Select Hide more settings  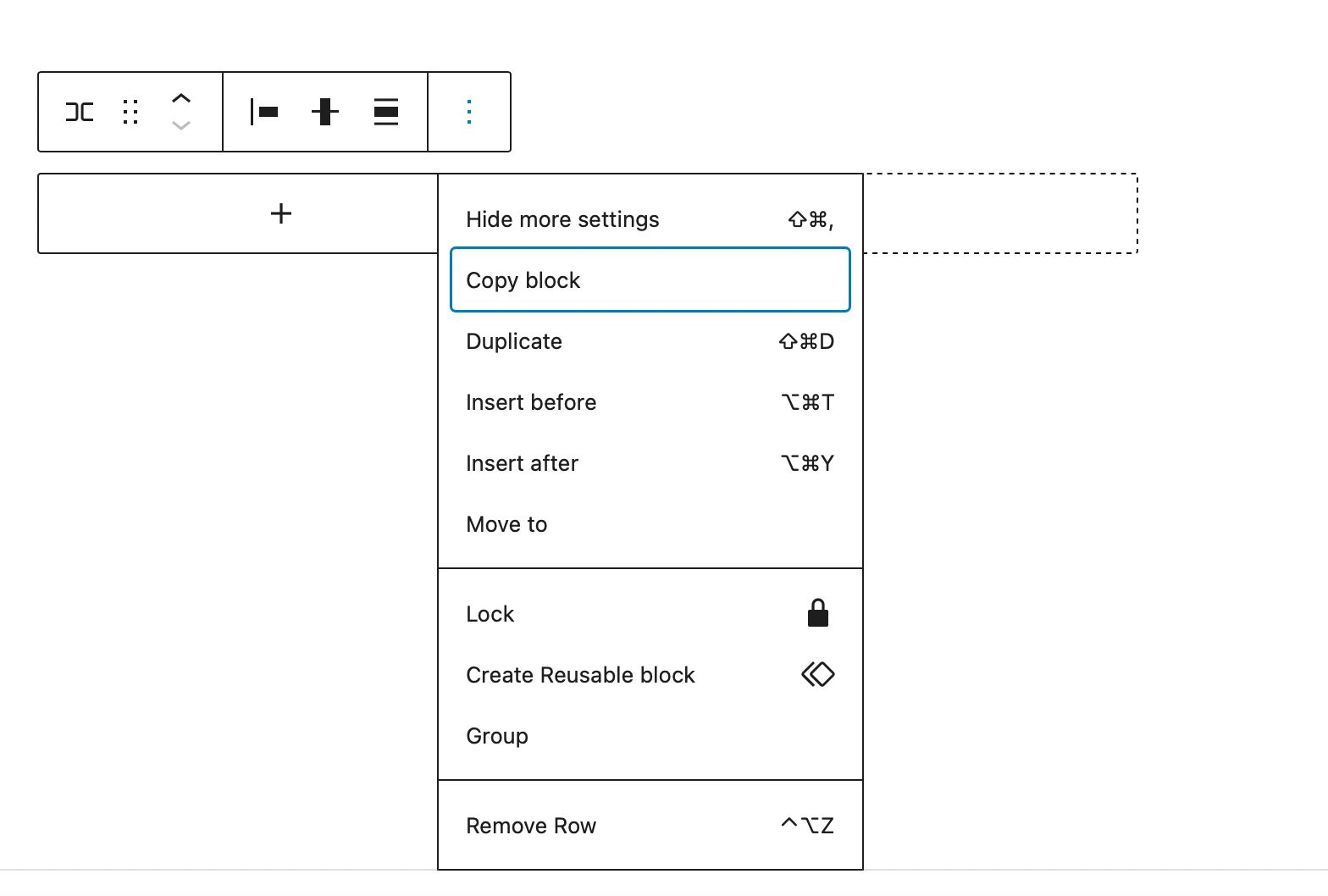click(x=650, y=219)
